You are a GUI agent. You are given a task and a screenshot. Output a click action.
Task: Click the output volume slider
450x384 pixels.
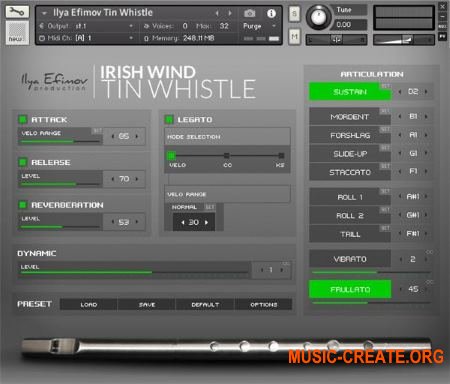coord(404,40)
